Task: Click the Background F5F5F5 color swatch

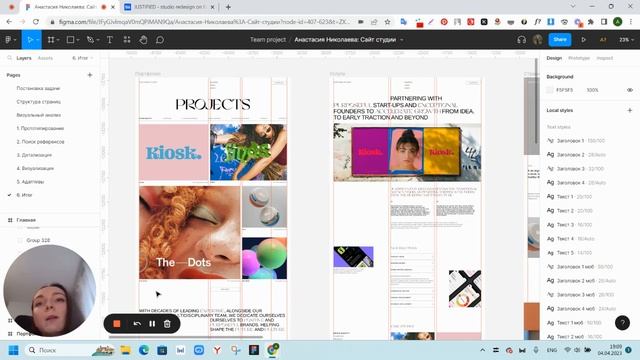Action: [x=550, y=90]
